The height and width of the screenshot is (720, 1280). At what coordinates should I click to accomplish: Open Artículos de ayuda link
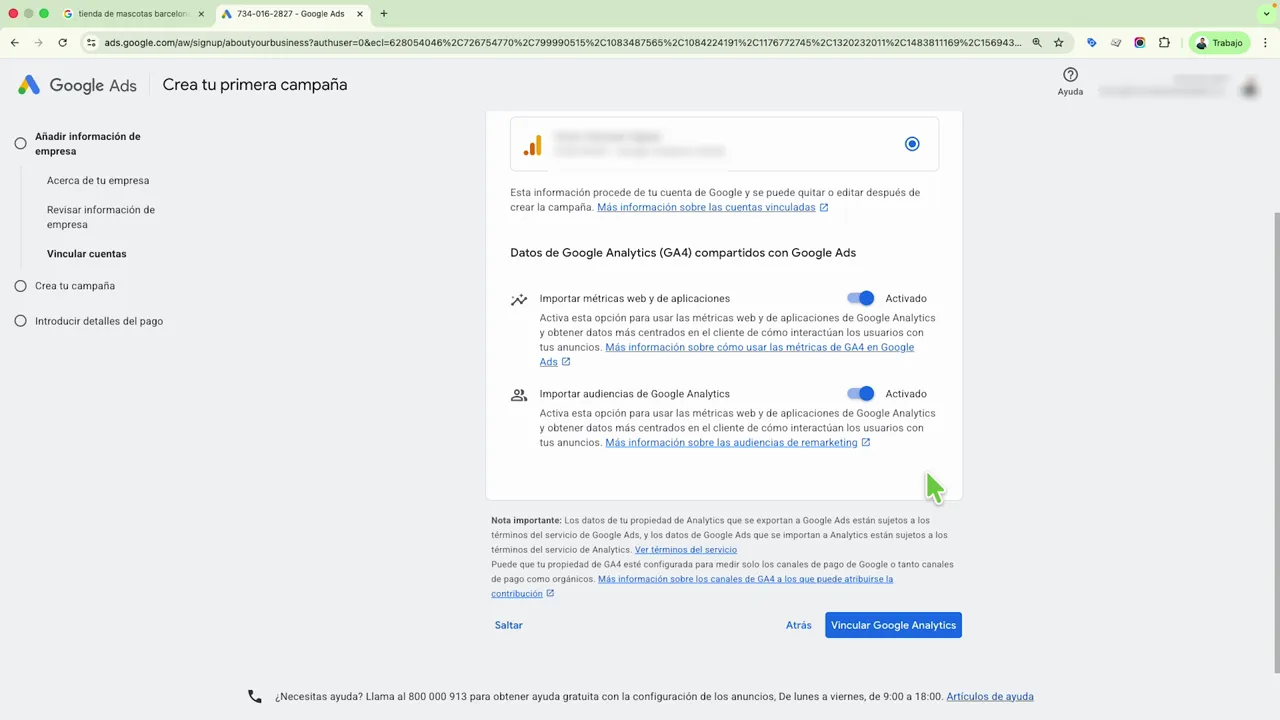990,697
